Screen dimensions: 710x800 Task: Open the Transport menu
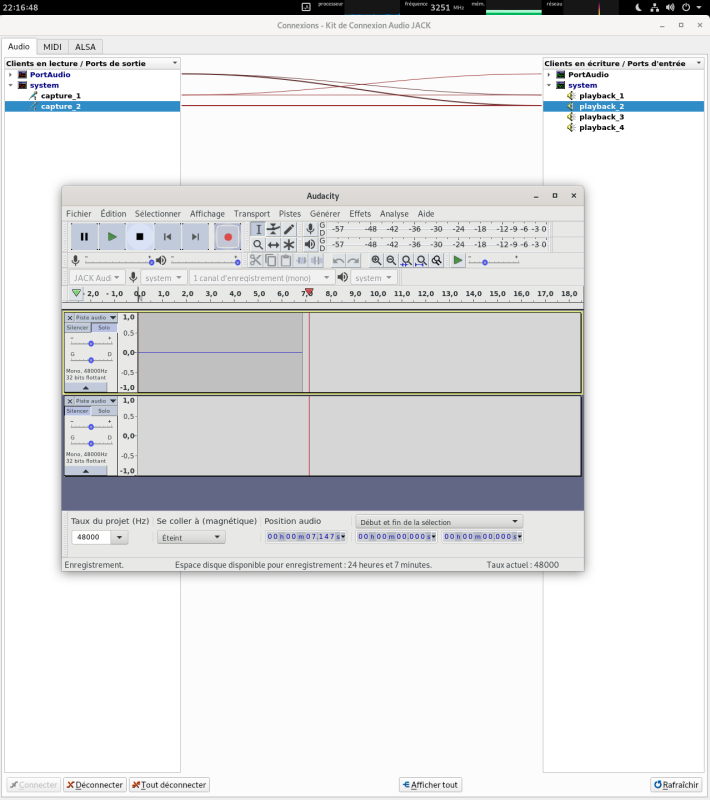[x=252, y=214]
